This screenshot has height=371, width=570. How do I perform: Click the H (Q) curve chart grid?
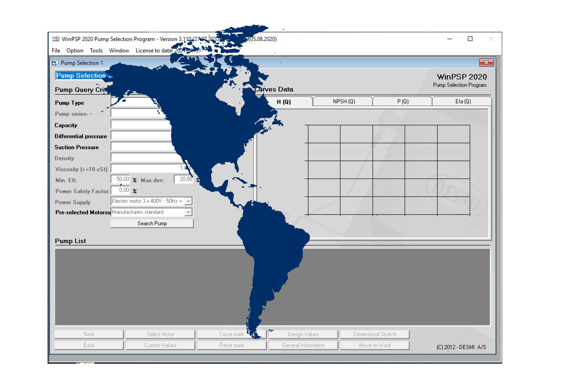point(388,170)
